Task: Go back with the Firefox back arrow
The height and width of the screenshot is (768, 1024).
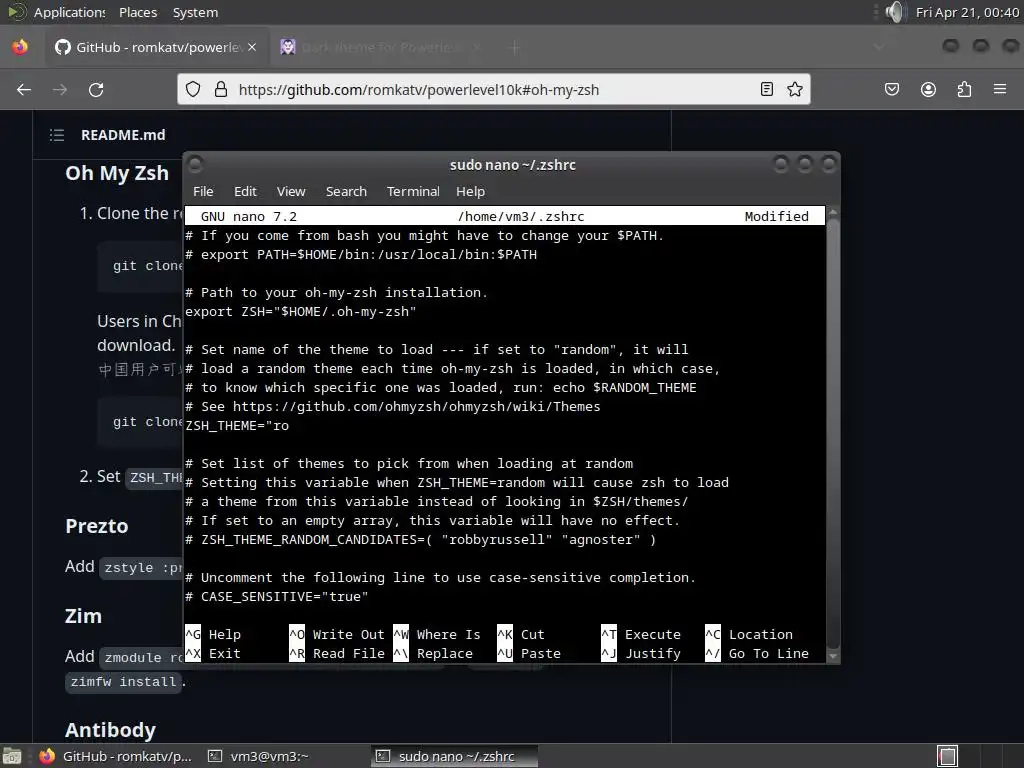Action: click(24, 89)
